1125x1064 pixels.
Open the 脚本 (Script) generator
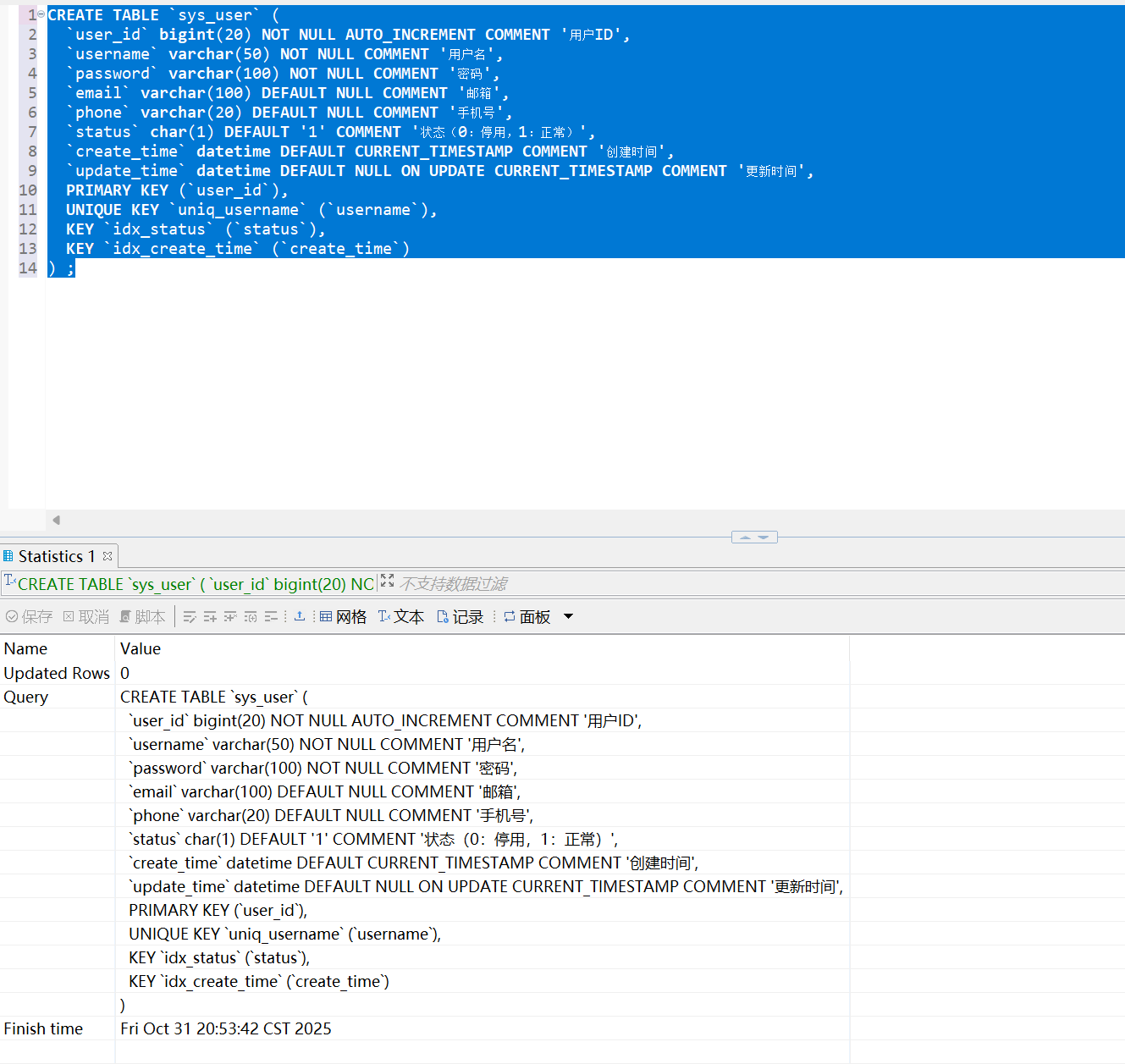tap(142, 617)
